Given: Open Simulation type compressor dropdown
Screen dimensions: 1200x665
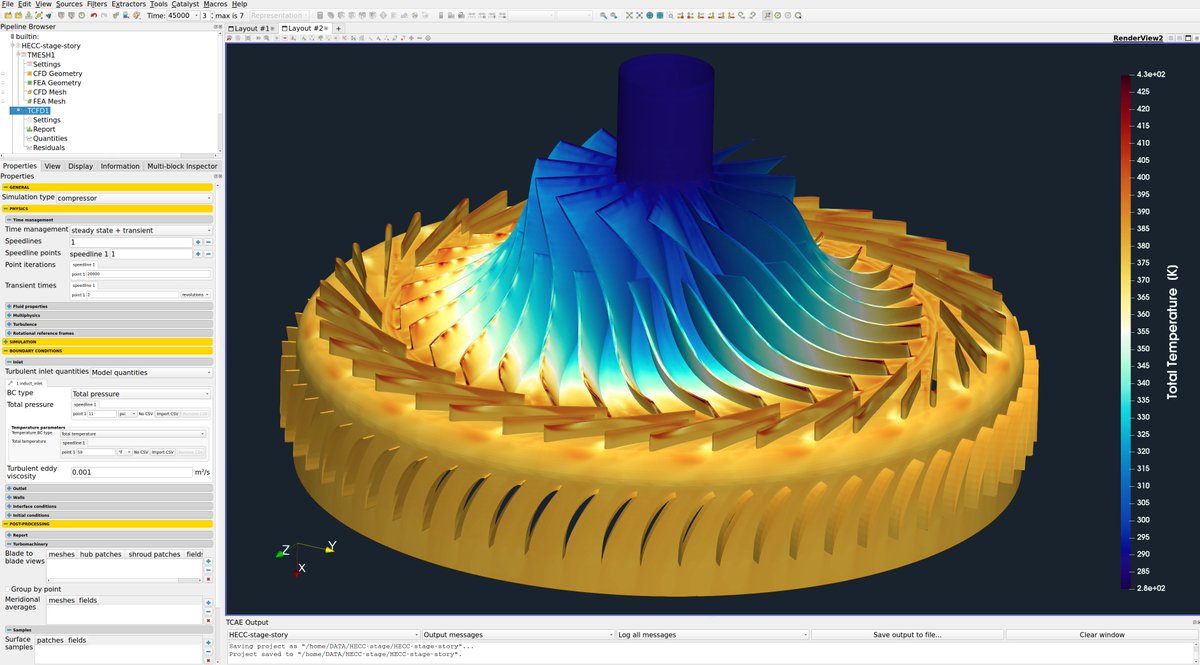Looking at the screenshot, I should (134, 198).
